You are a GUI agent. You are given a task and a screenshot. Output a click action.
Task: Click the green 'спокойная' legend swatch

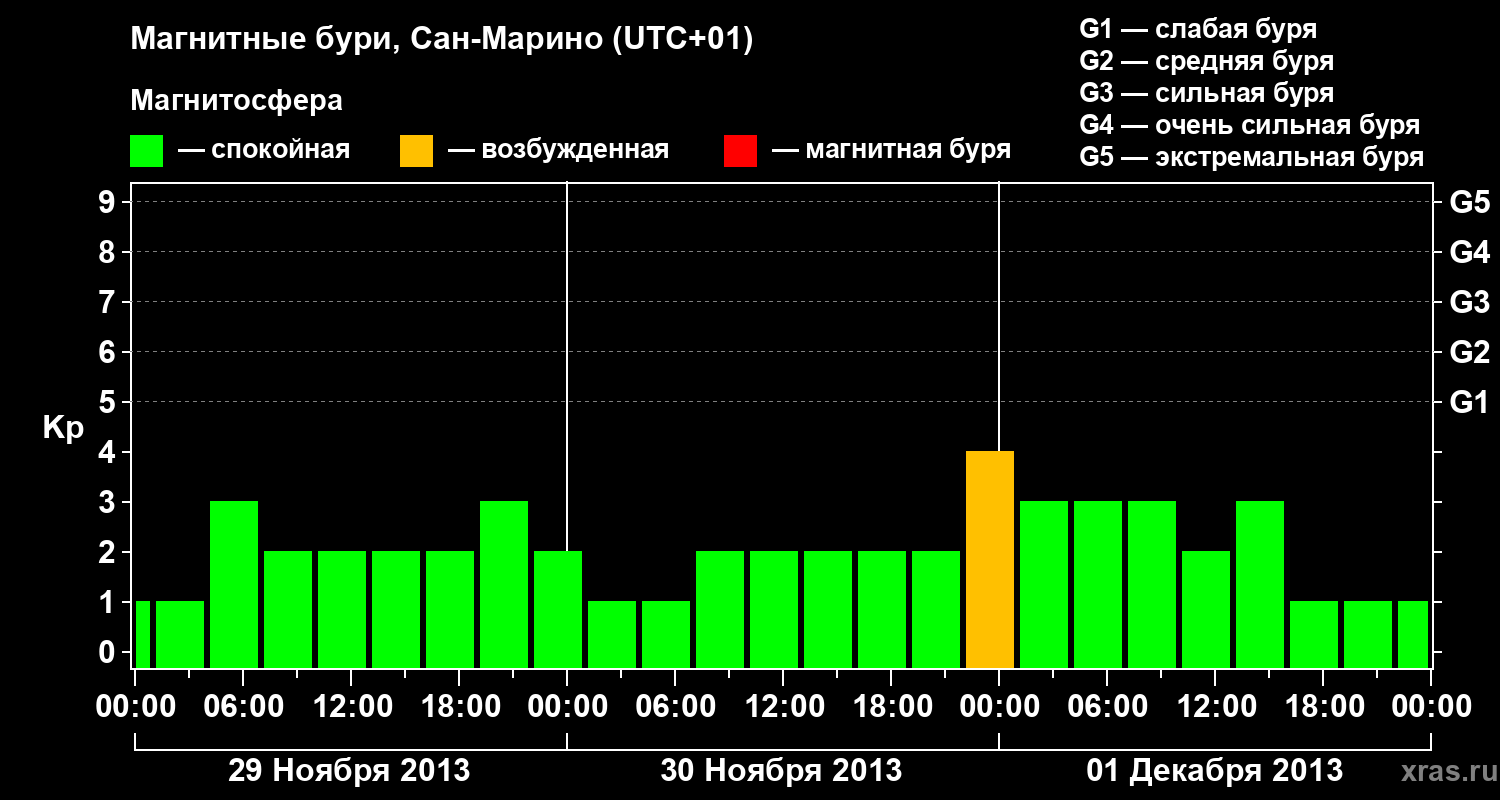pos(146,151)
